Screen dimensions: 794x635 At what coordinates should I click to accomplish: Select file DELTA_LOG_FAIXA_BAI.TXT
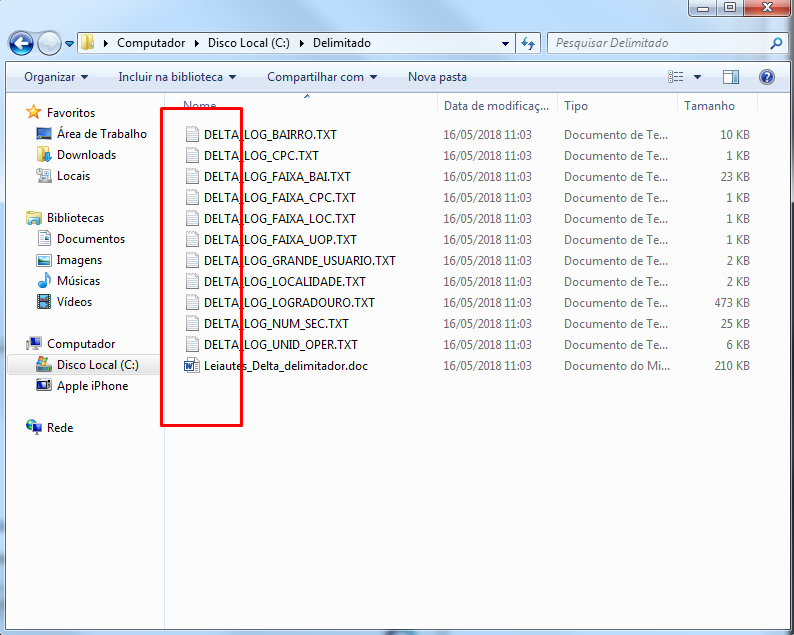pyautogui.click(x=277, y=177)
